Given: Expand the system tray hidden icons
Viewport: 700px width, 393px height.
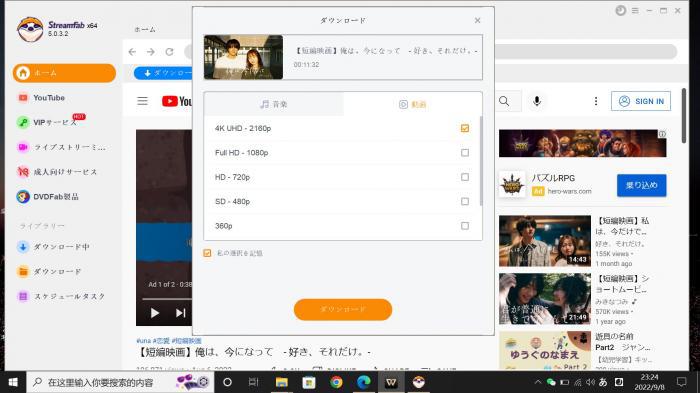Looking at the screenshot, I should click(x=538, y=382).
